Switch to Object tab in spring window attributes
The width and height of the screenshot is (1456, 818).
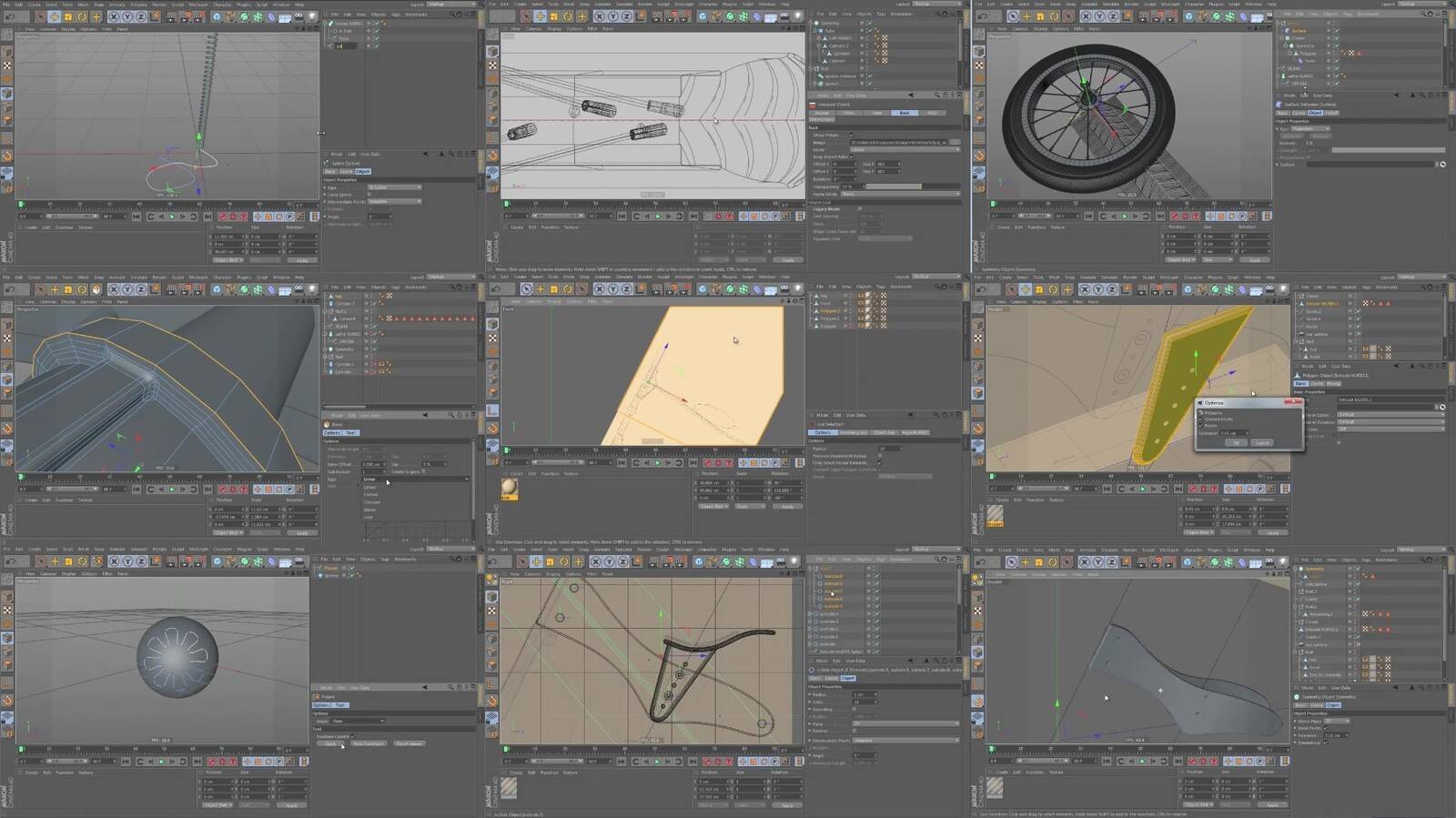pos(362,171)
